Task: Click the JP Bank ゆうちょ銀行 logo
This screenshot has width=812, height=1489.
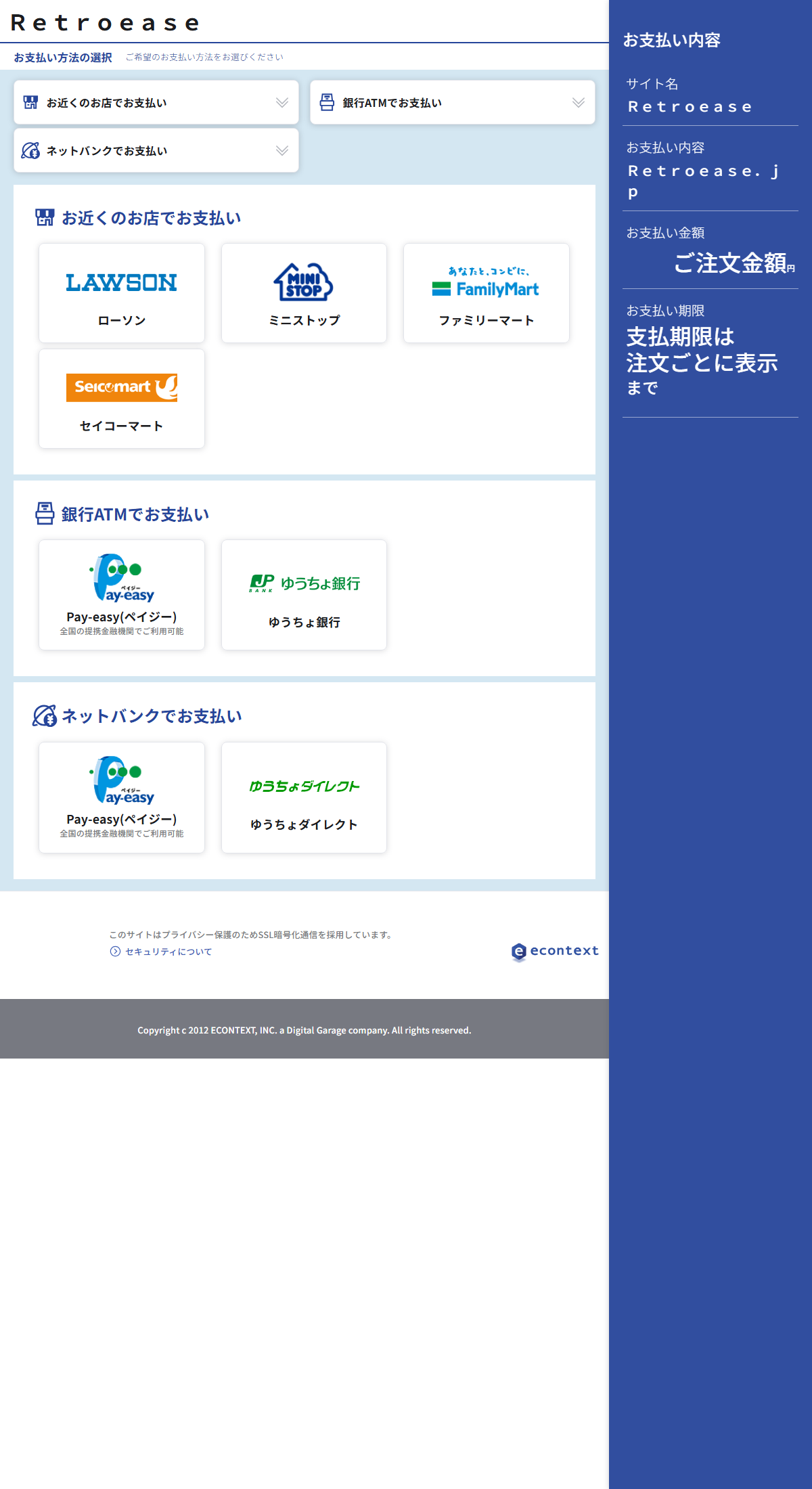Action: click(304, 583)
